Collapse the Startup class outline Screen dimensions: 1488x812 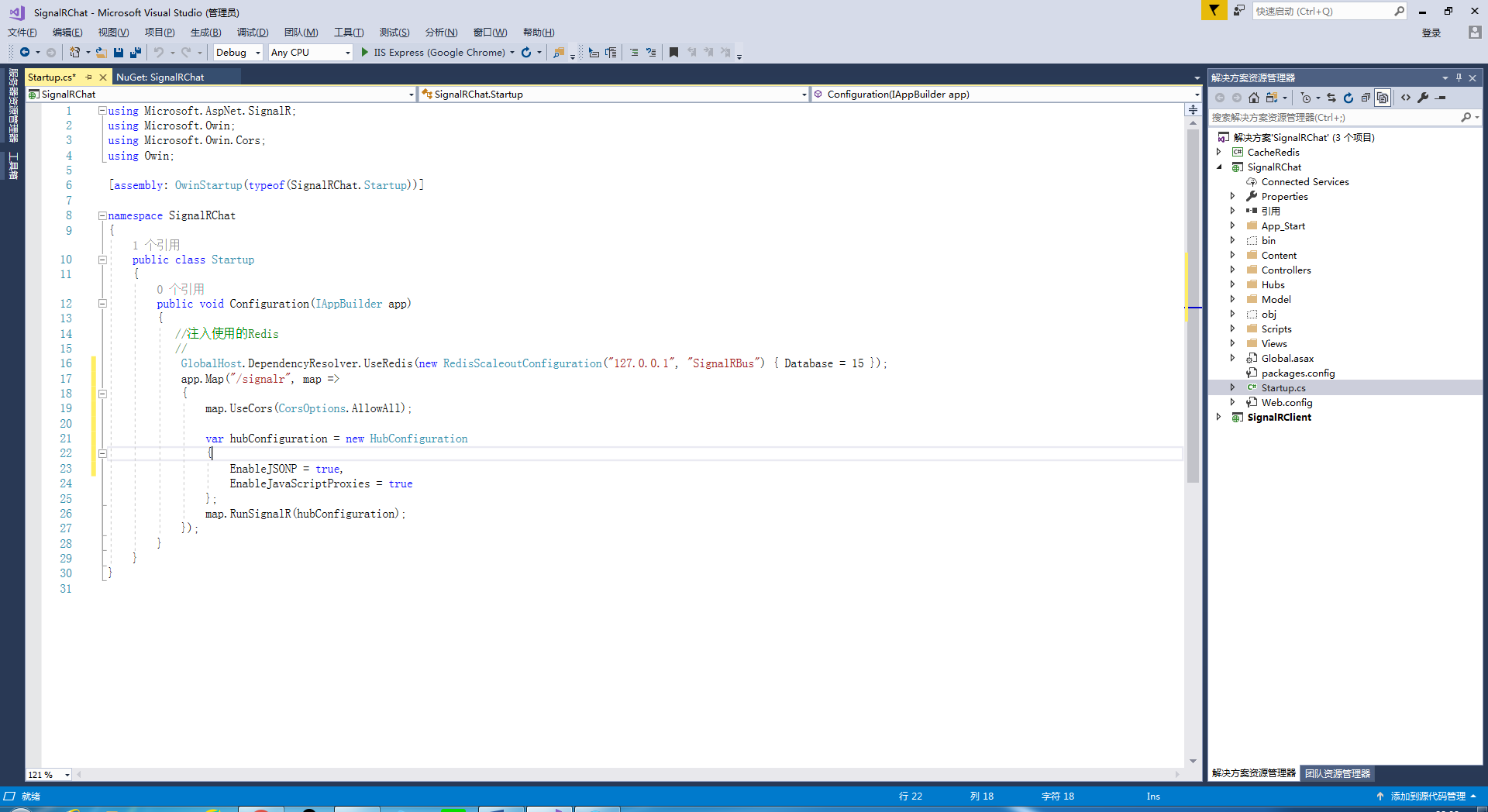[102, 260]
